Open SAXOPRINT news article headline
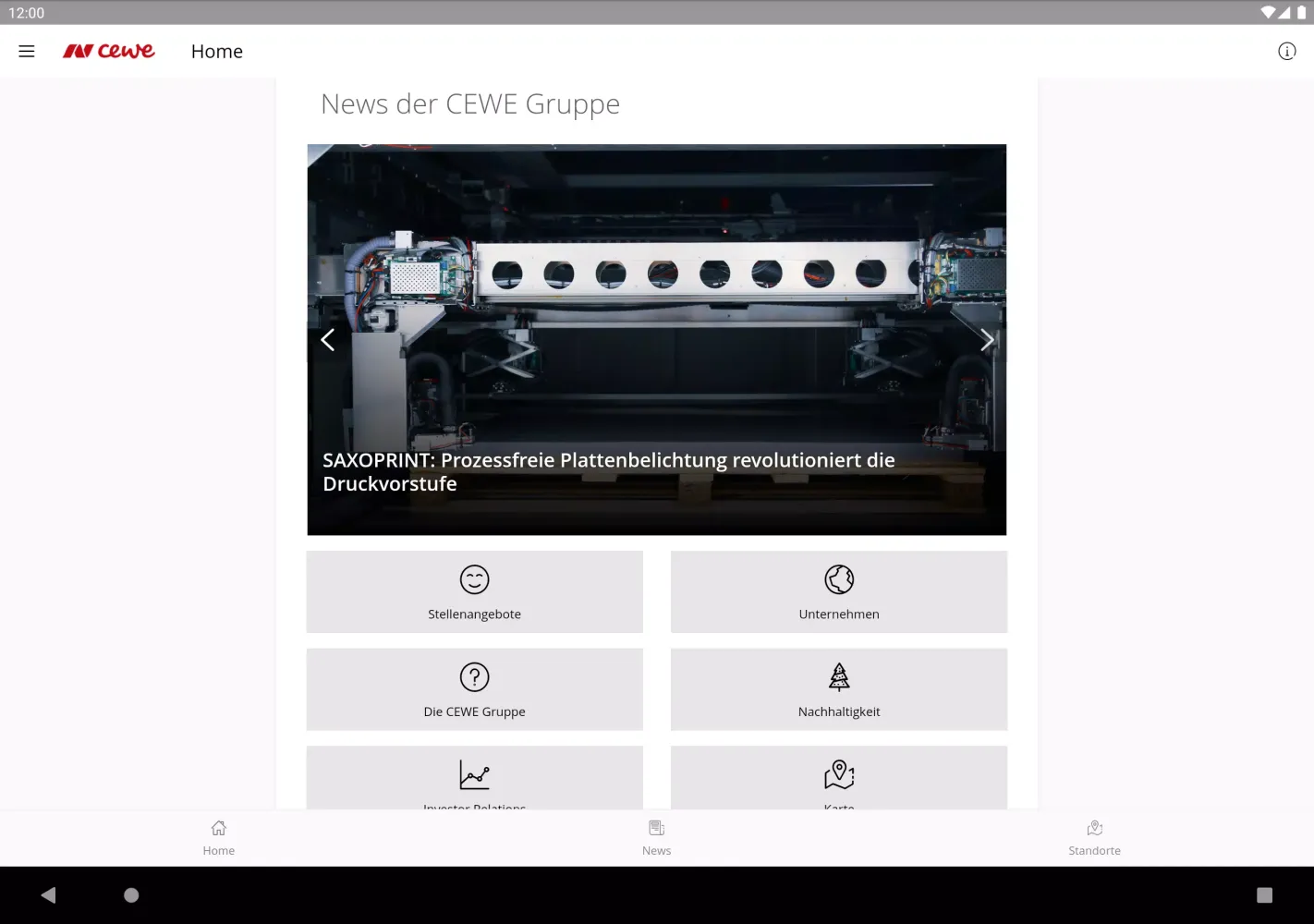 [x=608, y=472]
